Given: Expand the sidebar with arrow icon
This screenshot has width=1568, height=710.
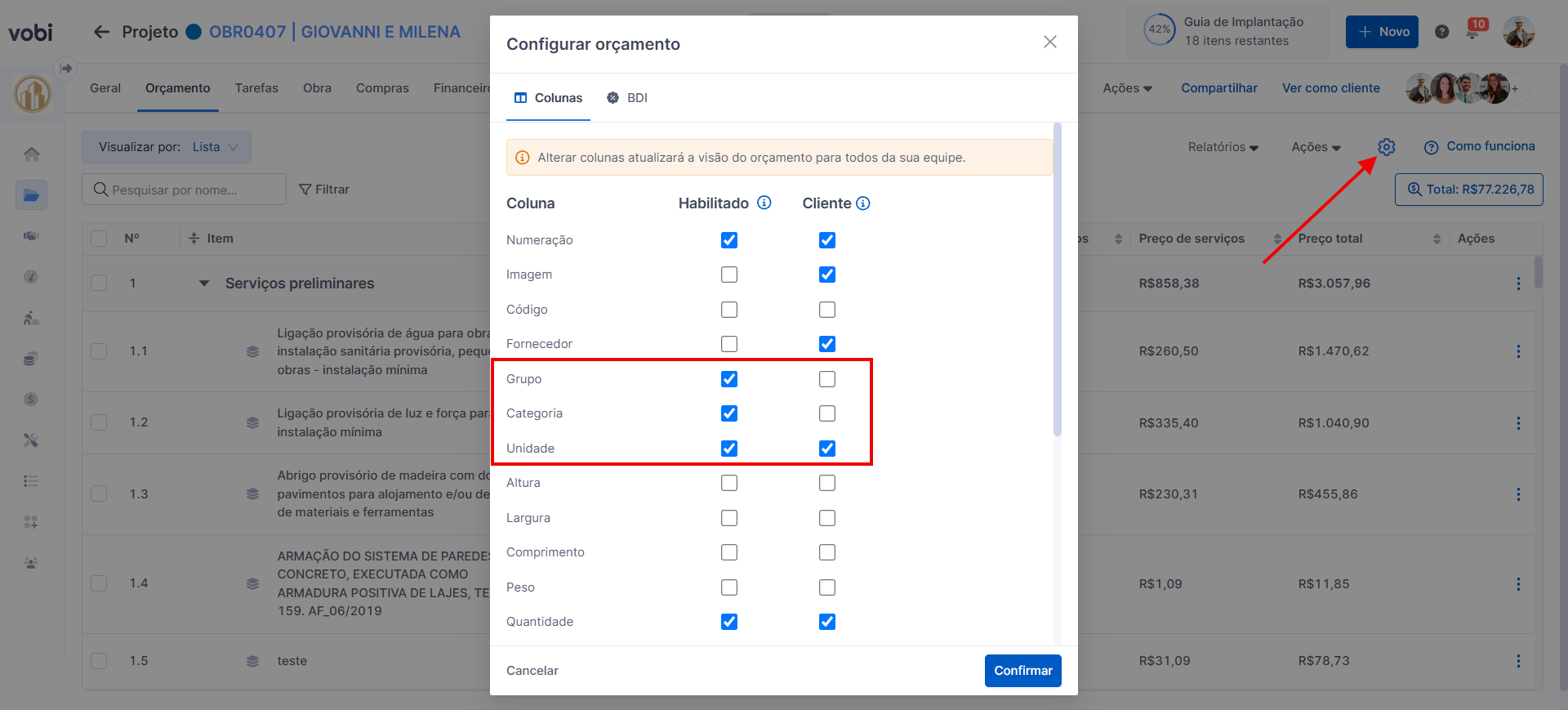Looking at the screenshot, I should click(x=66, y=69).
